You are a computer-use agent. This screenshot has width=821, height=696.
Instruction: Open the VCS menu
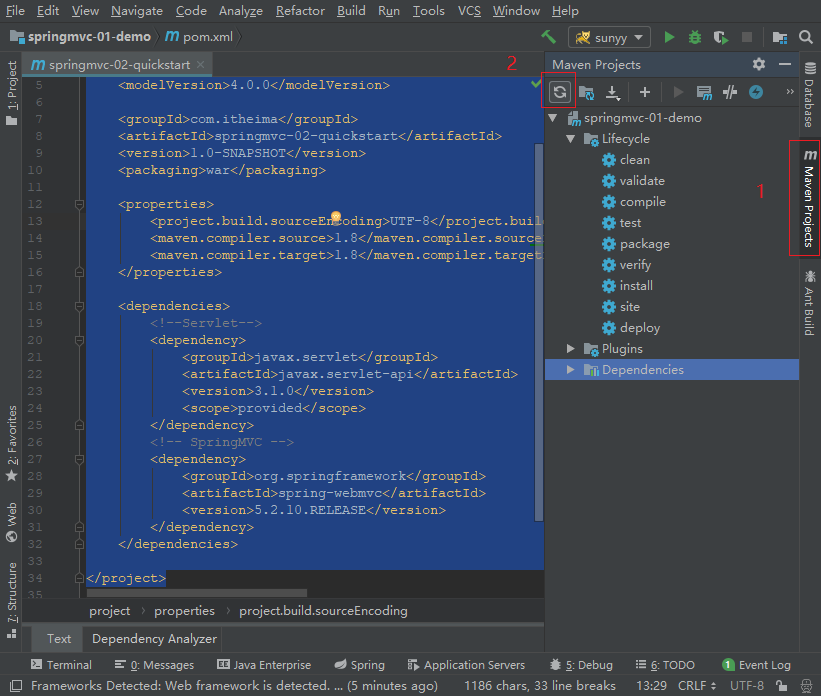(469, 10)
